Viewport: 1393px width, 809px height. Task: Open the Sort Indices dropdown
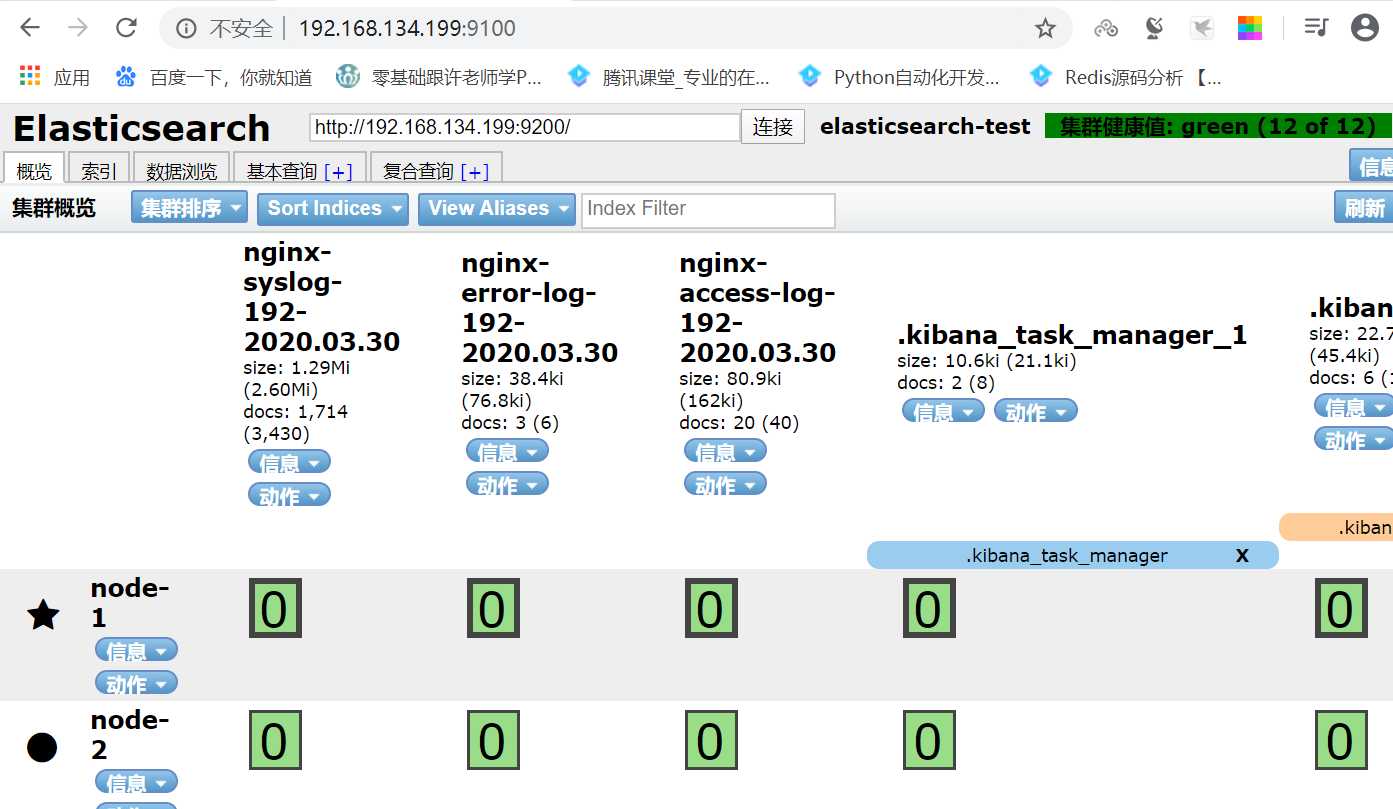point(333,208)
